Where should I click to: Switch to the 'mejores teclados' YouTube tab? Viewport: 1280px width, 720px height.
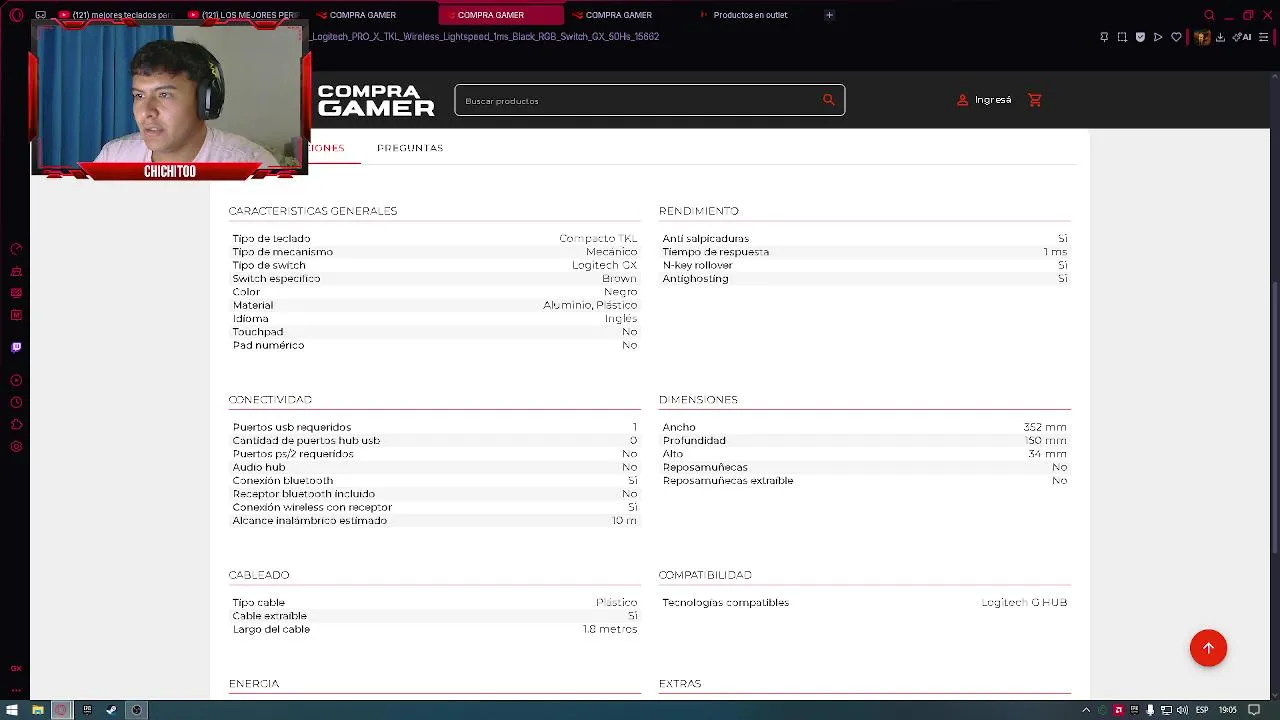pyautogui.click(x=115, y=15)
